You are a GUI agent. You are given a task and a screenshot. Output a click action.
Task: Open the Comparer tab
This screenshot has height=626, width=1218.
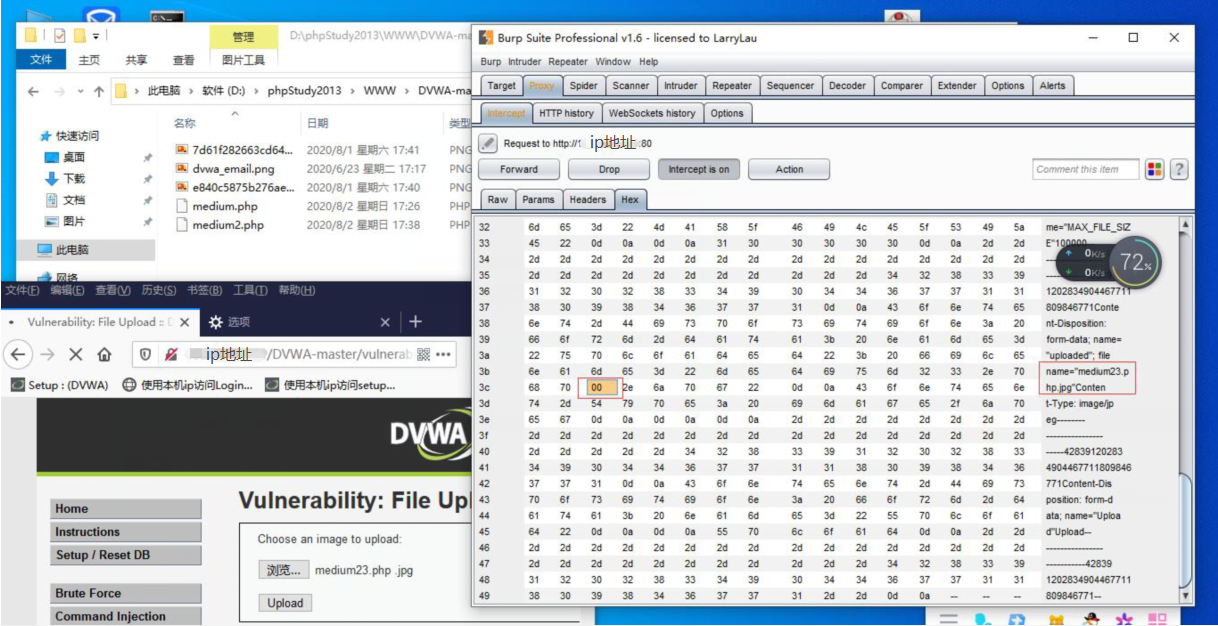coord(901,85)
